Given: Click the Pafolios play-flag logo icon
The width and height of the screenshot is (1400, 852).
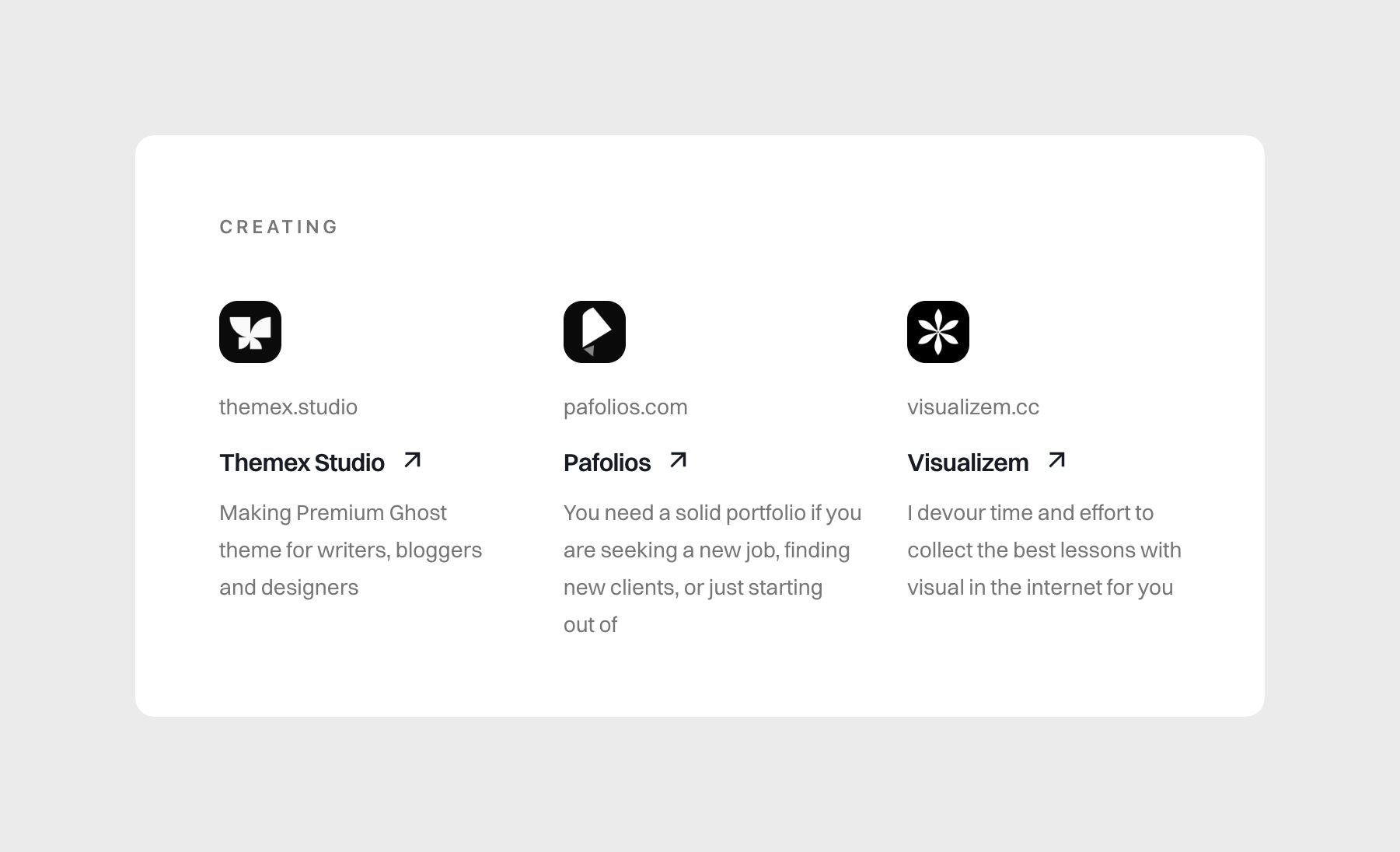Looking at the screenshot, I should [x=595, y=331].
